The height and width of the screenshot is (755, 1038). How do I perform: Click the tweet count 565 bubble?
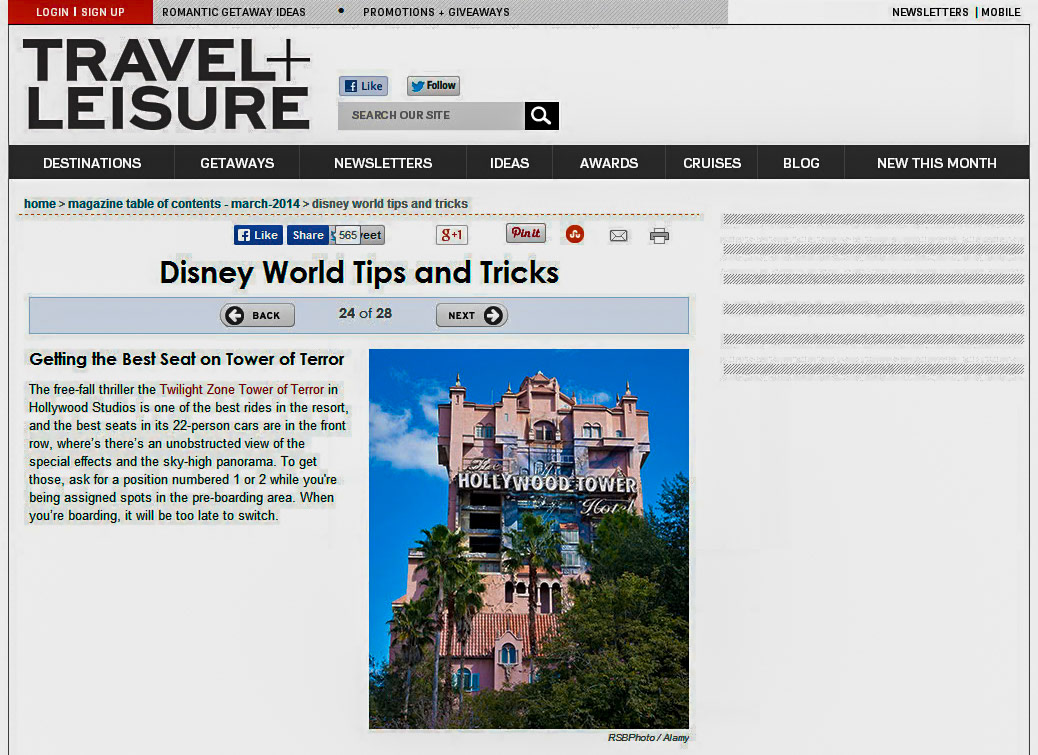[x=348, y=235]
